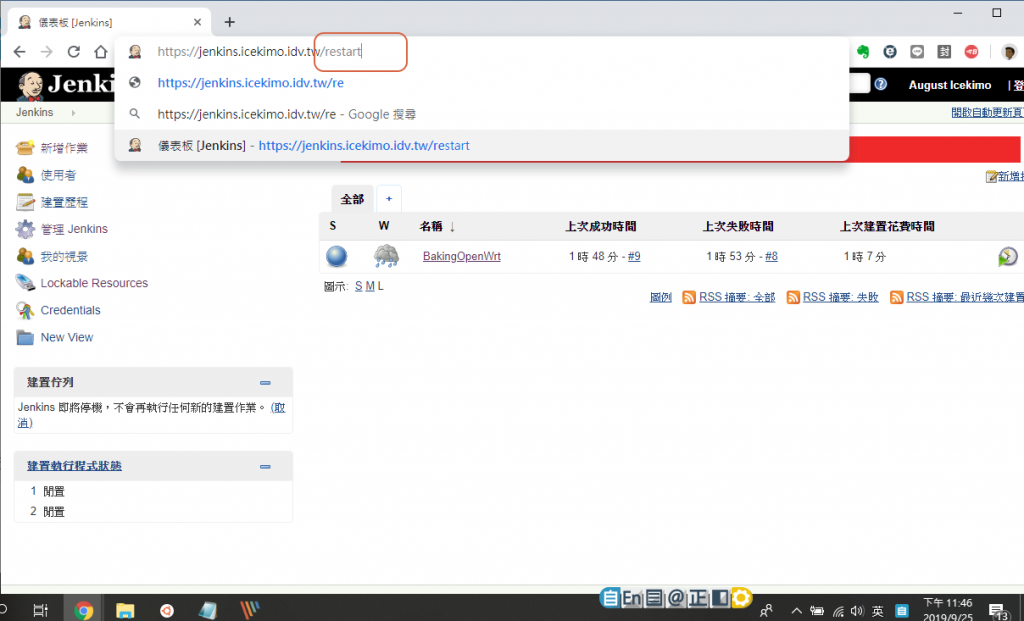1024x621 pixels.
Task: Open the Chrome profile avatar
Action: click(x=1009, y=52)
